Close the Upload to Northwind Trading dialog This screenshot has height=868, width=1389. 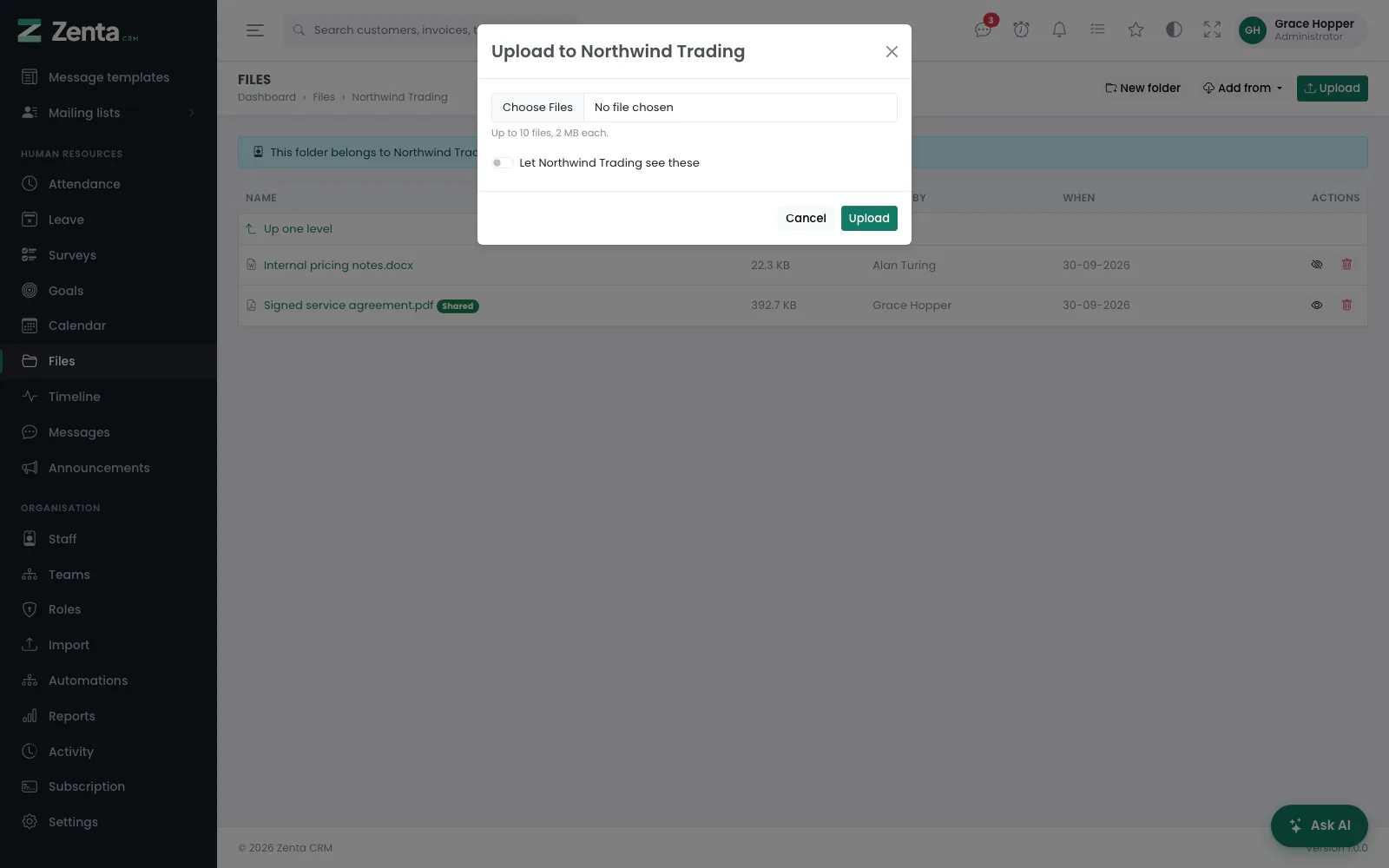coord(892,52)
